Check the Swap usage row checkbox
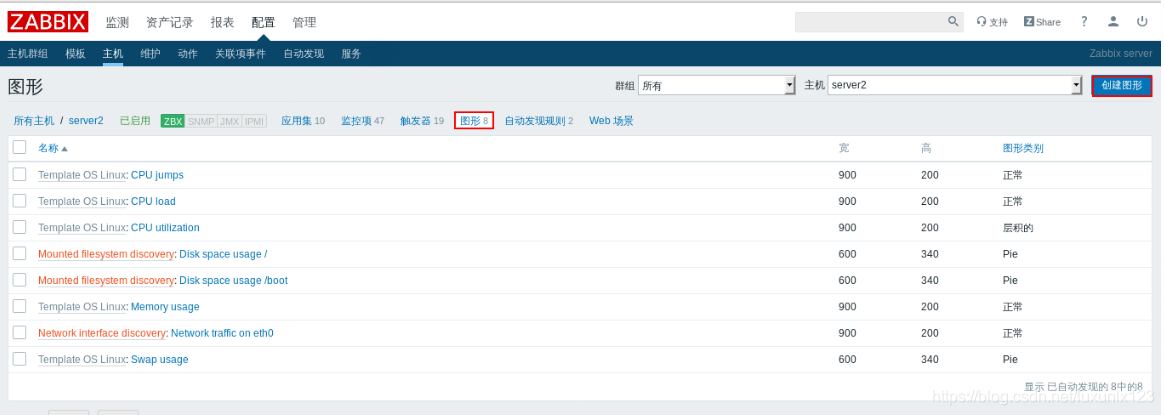 point(19,359)
